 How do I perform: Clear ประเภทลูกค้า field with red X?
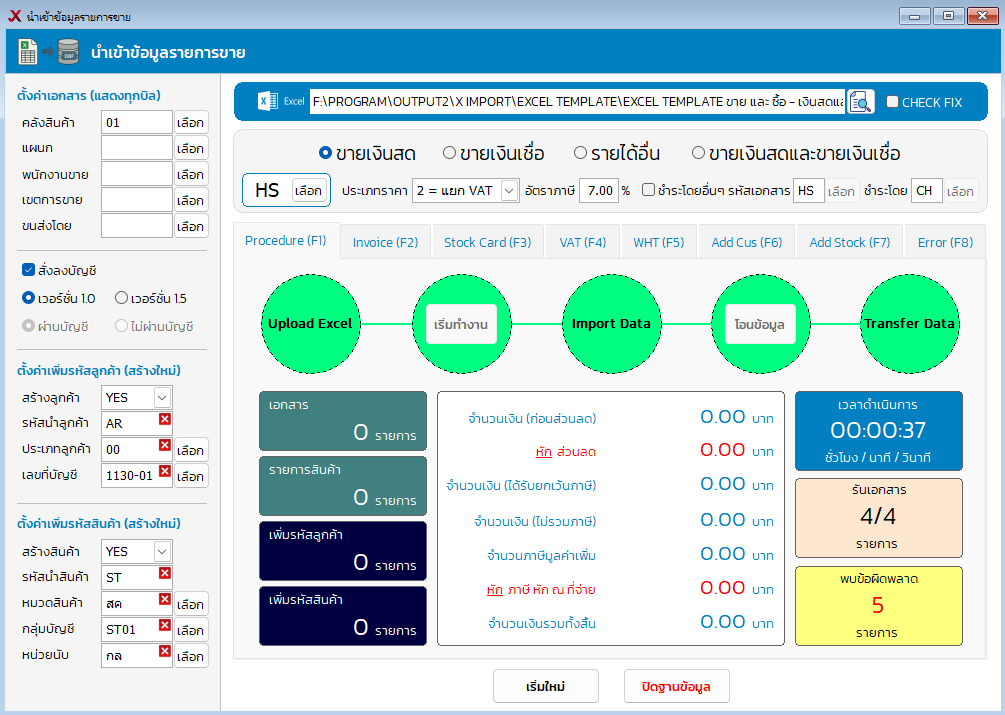click(x=165, y=445)
